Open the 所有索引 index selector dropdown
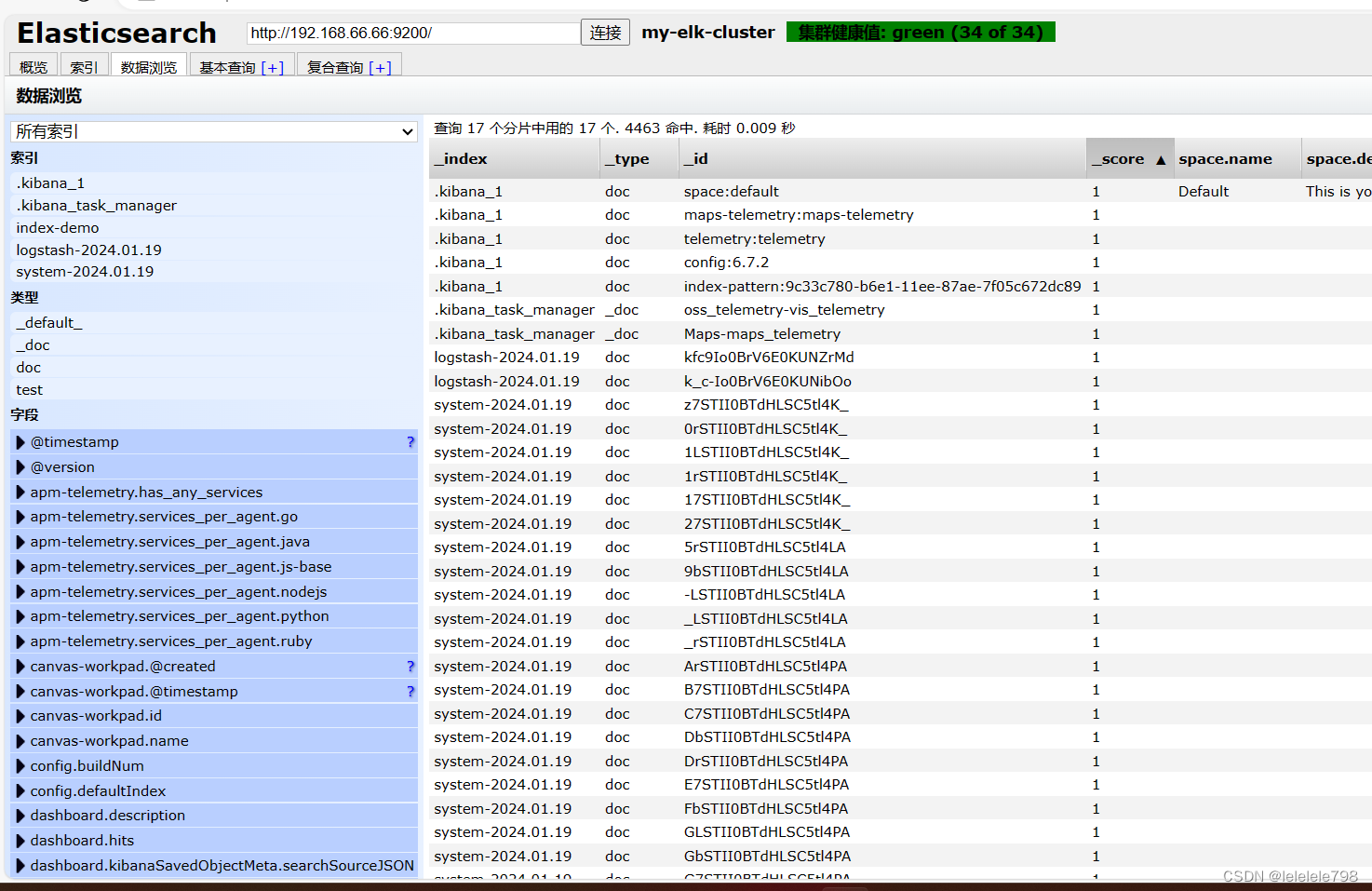 [x=214, y=131]
